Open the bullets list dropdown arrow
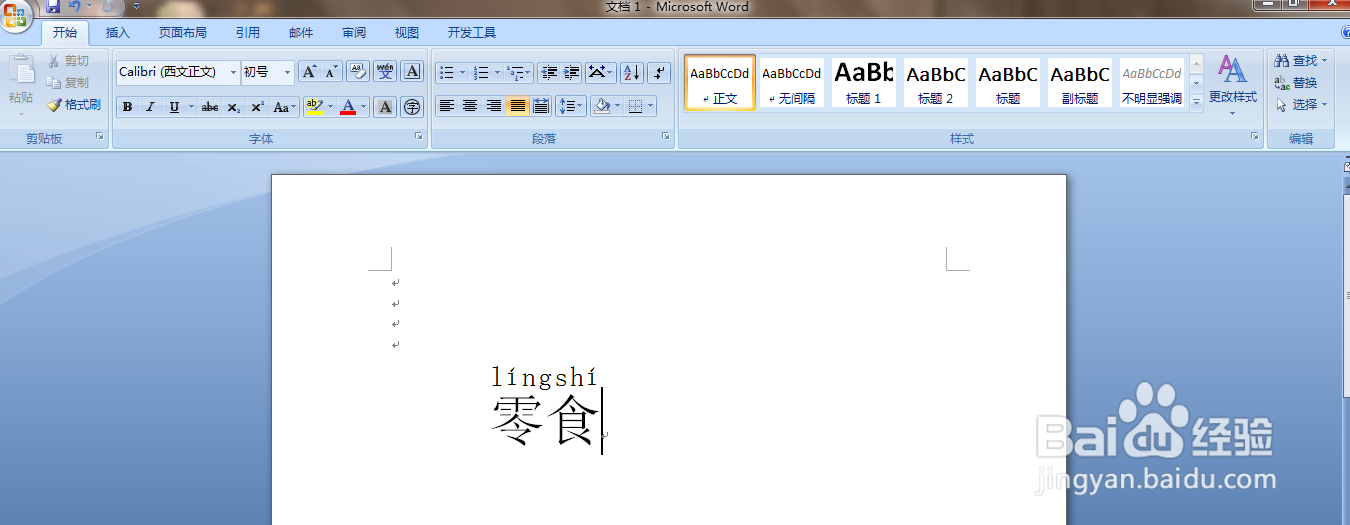Screen dimensions: 1350x525 pyautogui.click(x=463, y=72)
